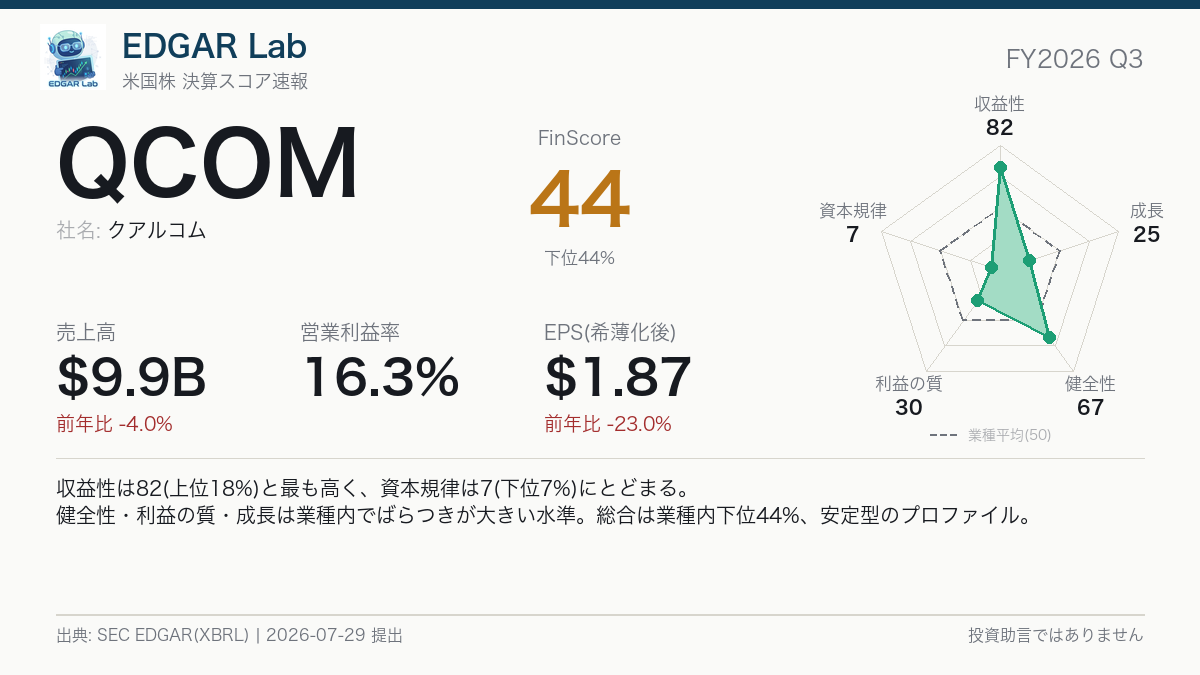1200x675 pixels.
Task: Click the 資本規律 radar data point
Action: click(991, 267)
